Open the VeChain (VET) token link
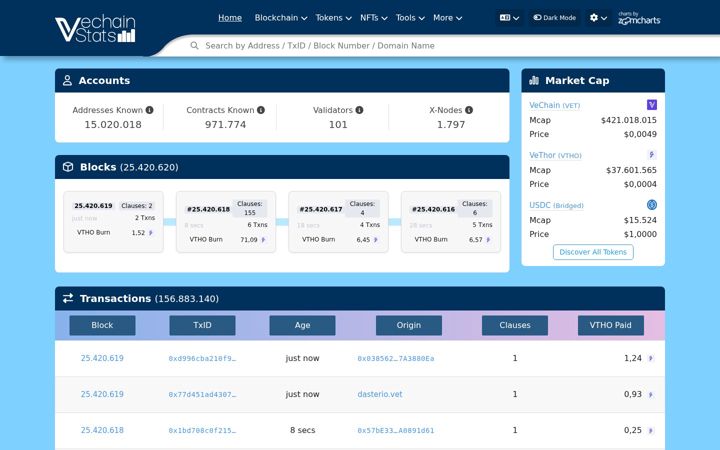The width and height of the screenshot is (720, 450). pos(554,105)
